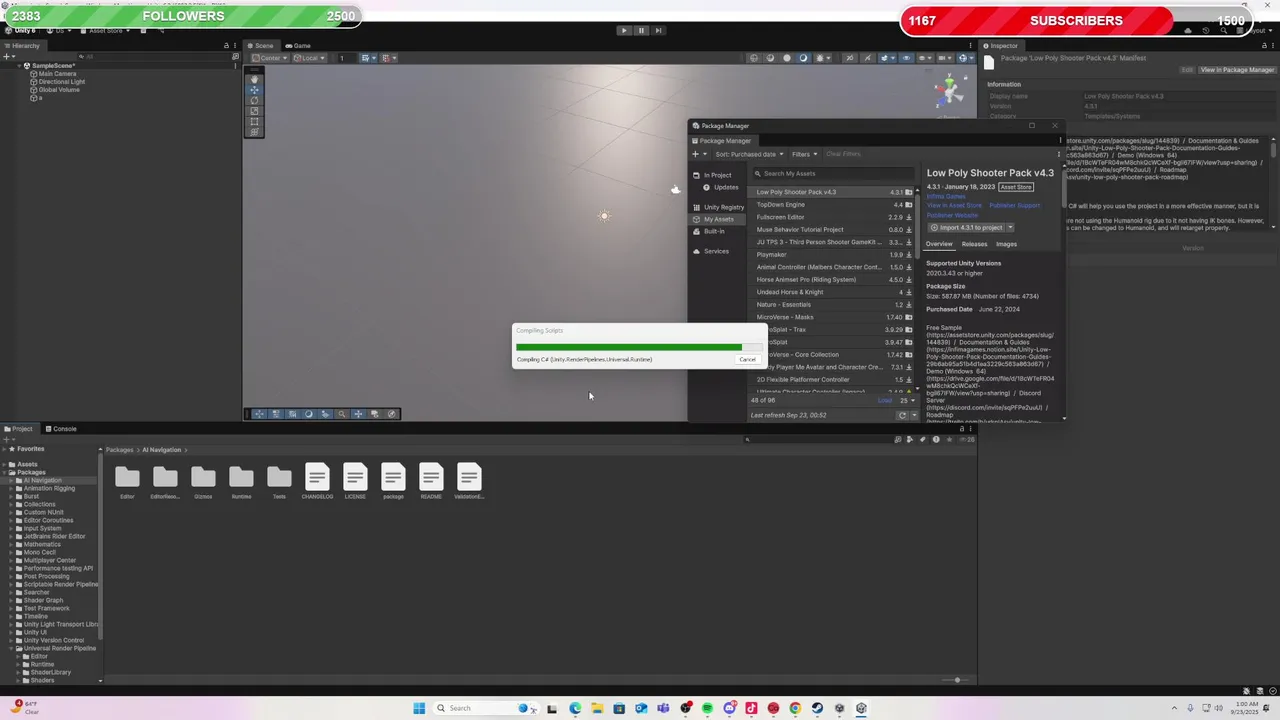
Task: Toggle the Hierarchy panel lock
Action: (226, 45)
